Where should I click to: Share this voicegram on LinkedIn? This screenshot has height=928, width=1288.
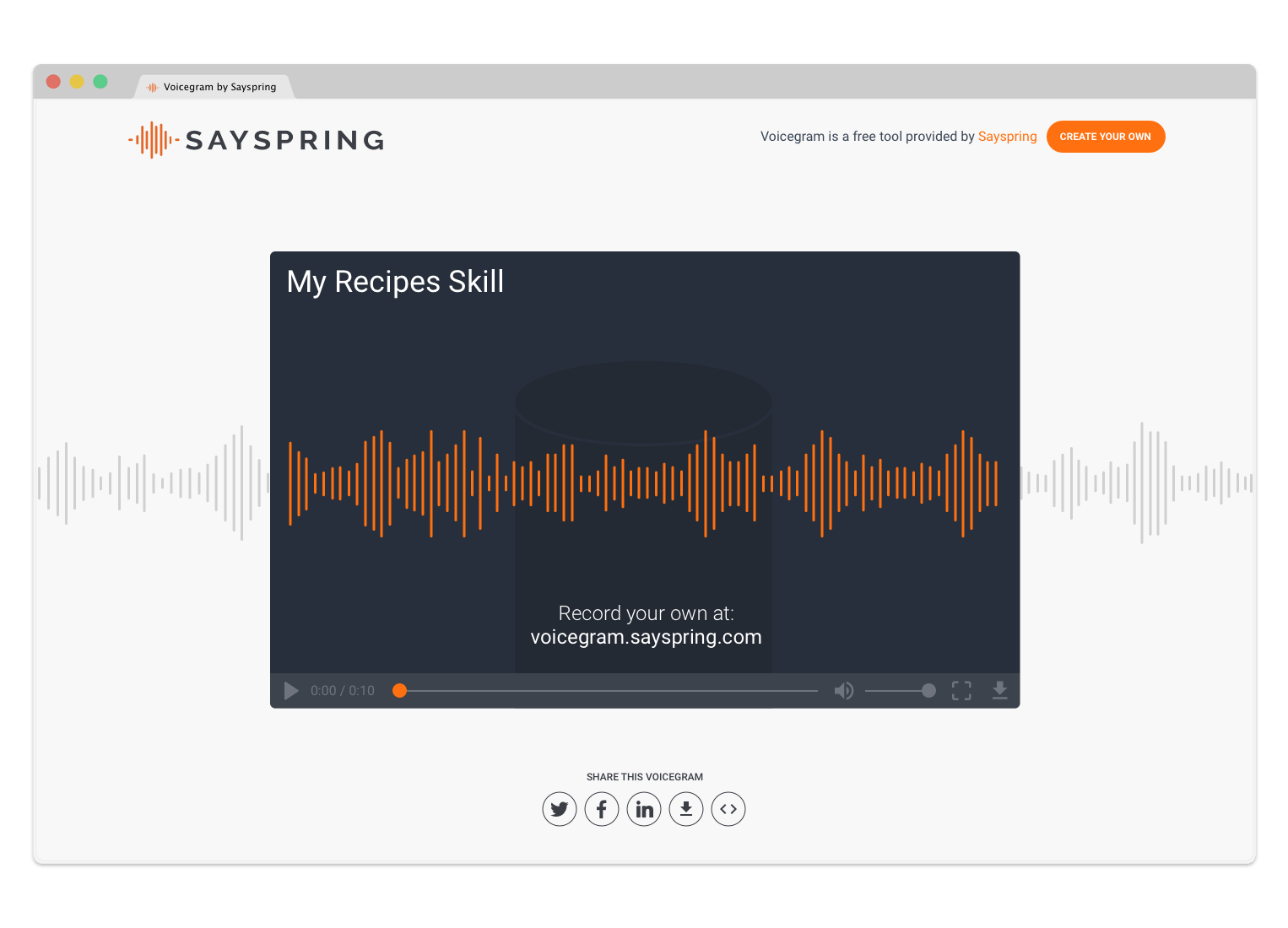click(644, 809)
